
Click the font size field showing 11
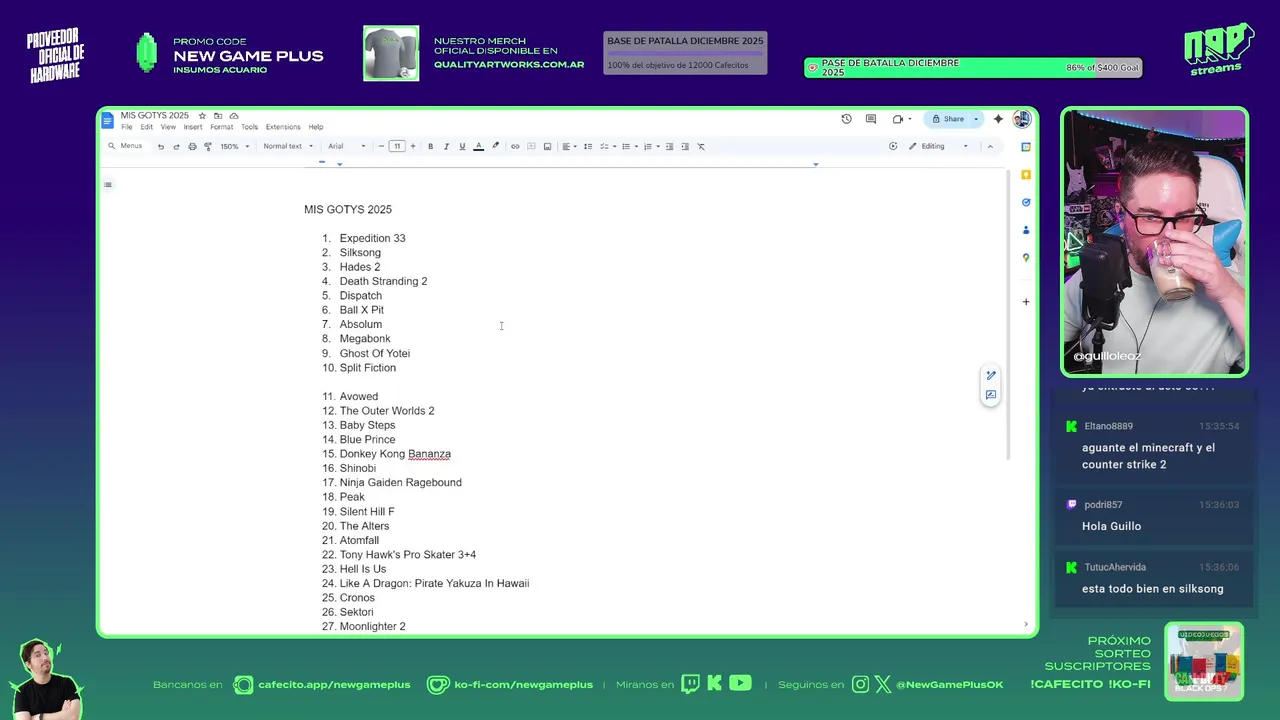point(397,146)
